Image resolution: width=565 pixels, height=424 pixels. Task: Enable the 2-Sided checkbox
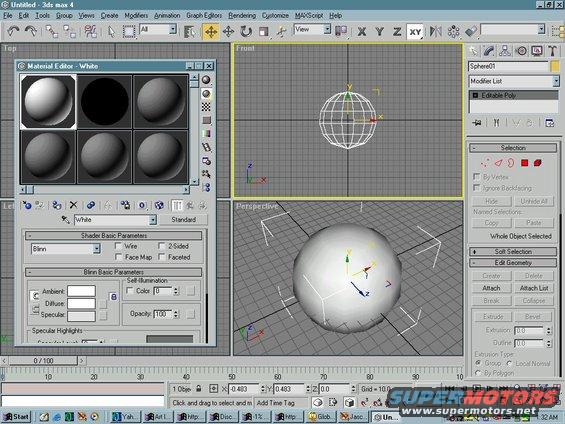pos(161,246)
